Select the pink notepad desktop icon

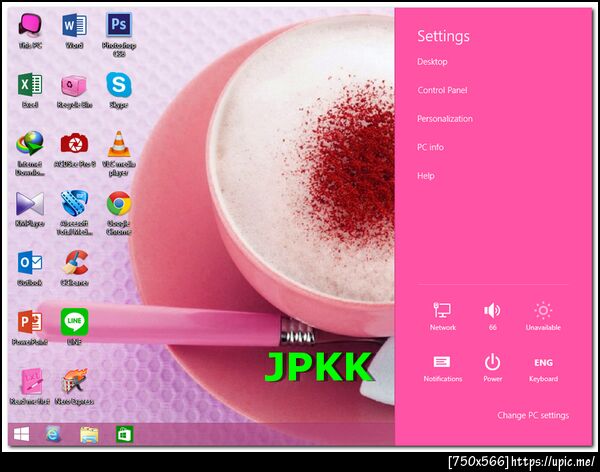30,387
